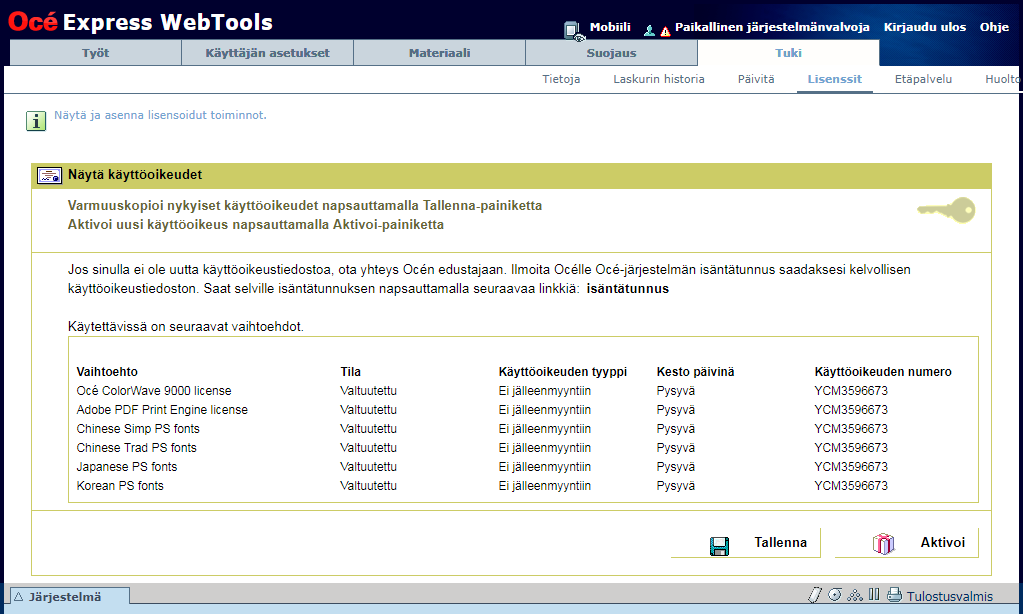Click the Käyttöoikeuden tyyppi column header

click(562, 372)
